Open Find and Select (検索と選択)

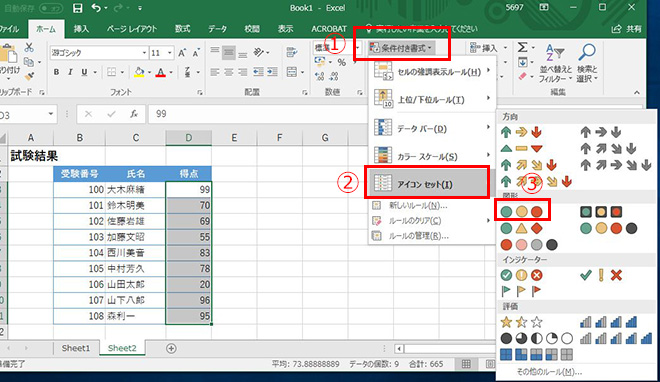point(587,63)
